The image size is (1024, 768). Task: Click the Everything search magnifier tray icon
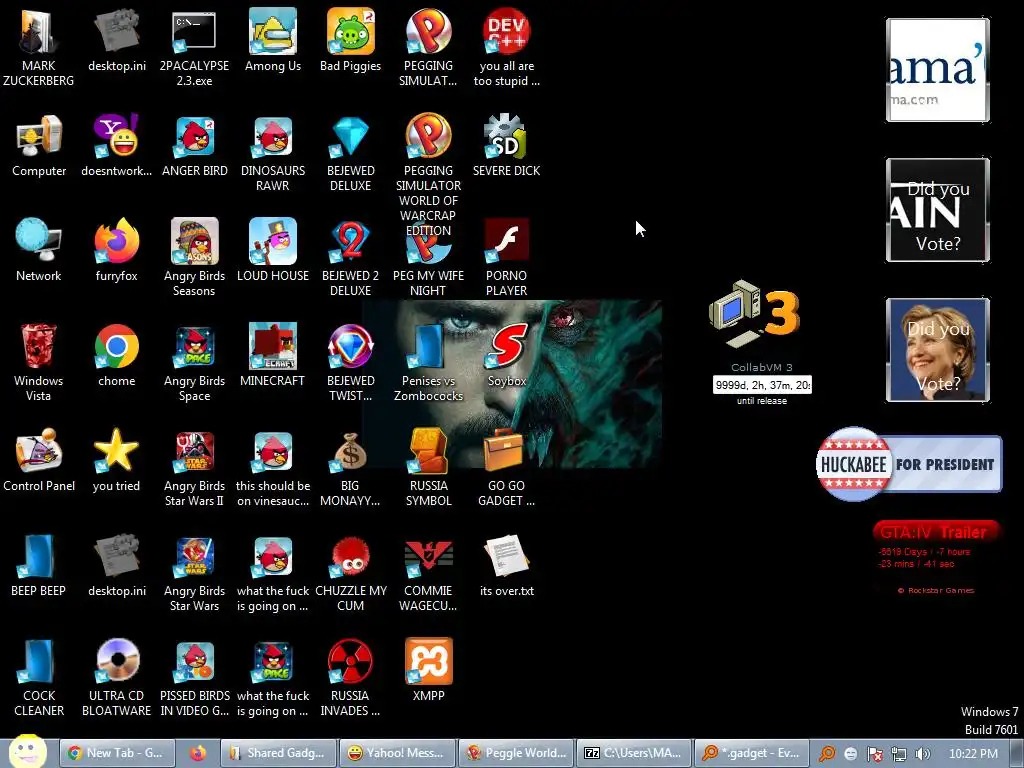point(827,754)
